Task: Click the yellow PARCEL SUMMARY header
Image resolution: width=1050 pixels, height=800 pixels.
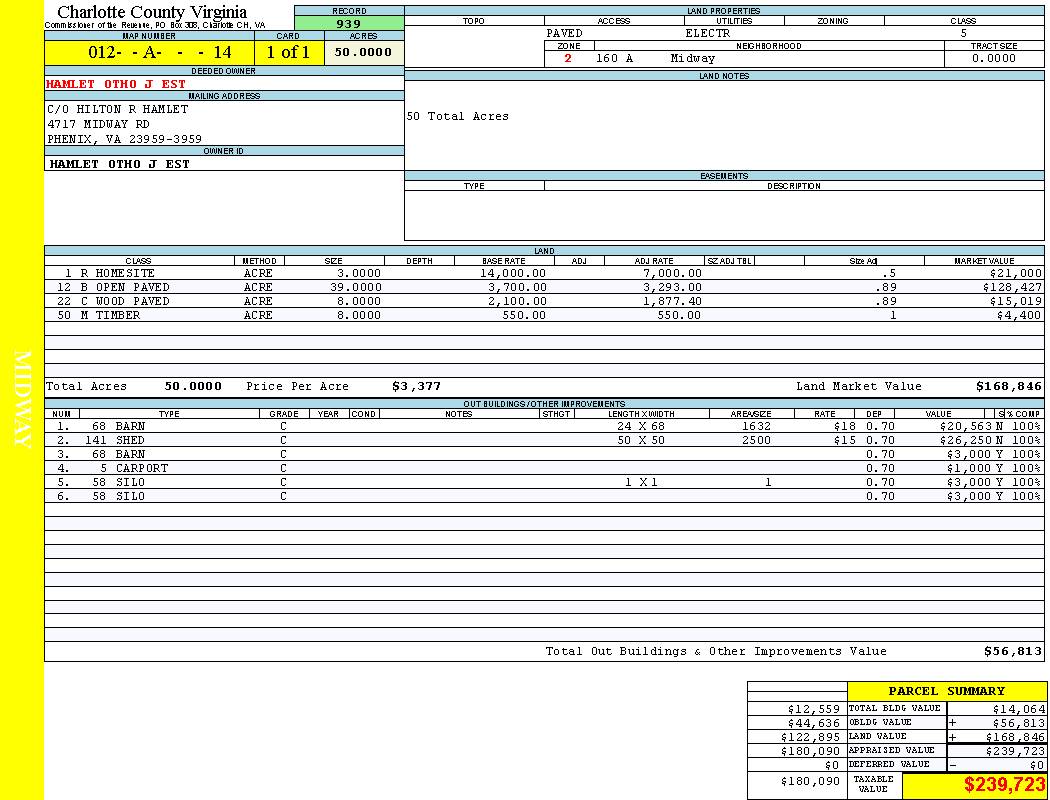Action: [x=946, y=691]
